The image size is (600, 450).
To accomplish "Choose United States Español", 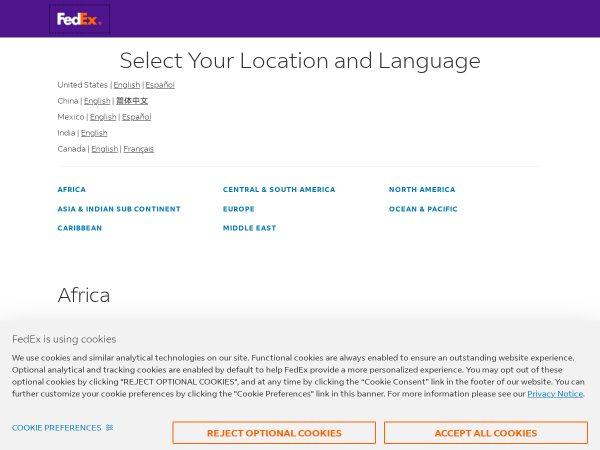I will point(160,85).
